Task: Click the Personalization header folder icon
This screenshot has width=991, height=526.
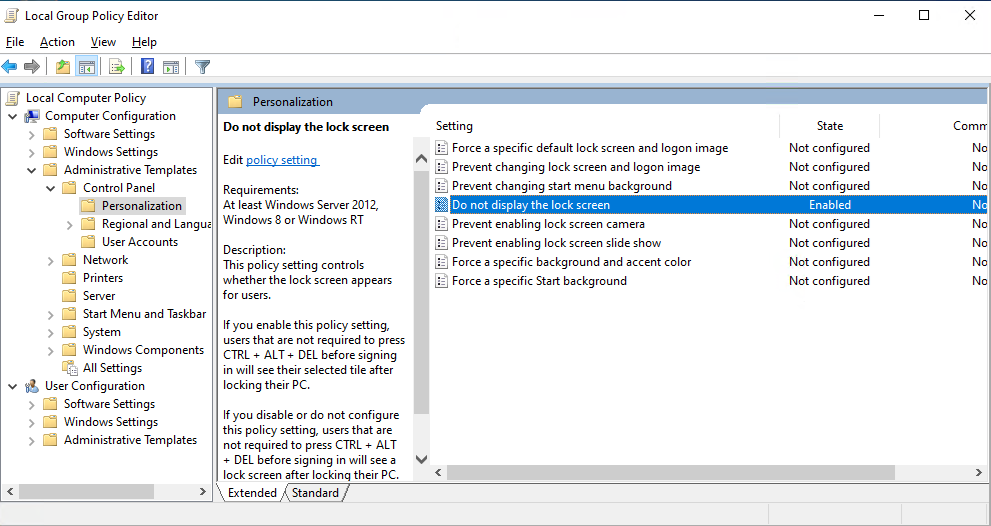Action: pyautogui.click(x=235, y=102)
